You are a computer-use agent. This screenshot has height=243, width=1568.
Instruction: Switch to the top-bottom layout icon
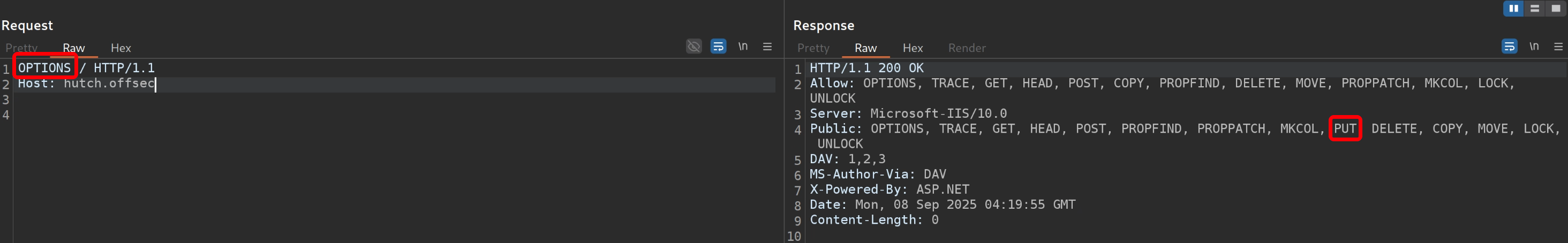[x=1534, y=9]
